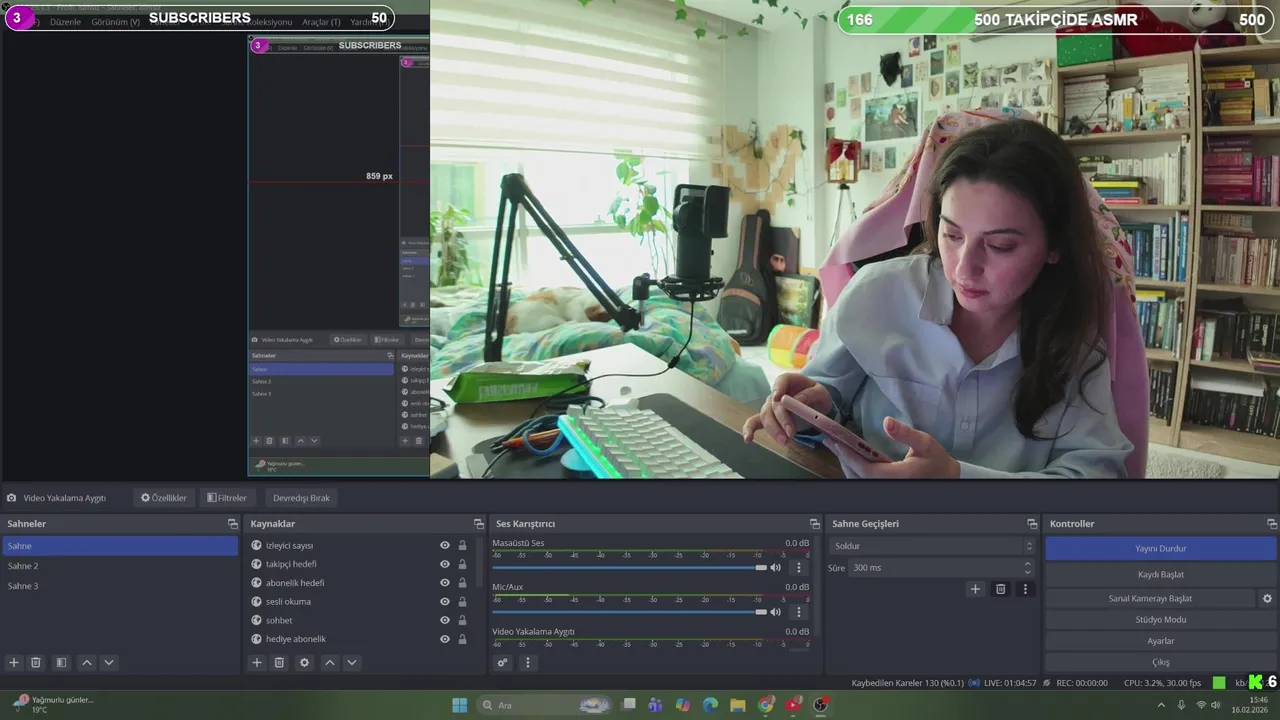Open Ayarlar button
1280x720 pixels.
(1160, 641)
